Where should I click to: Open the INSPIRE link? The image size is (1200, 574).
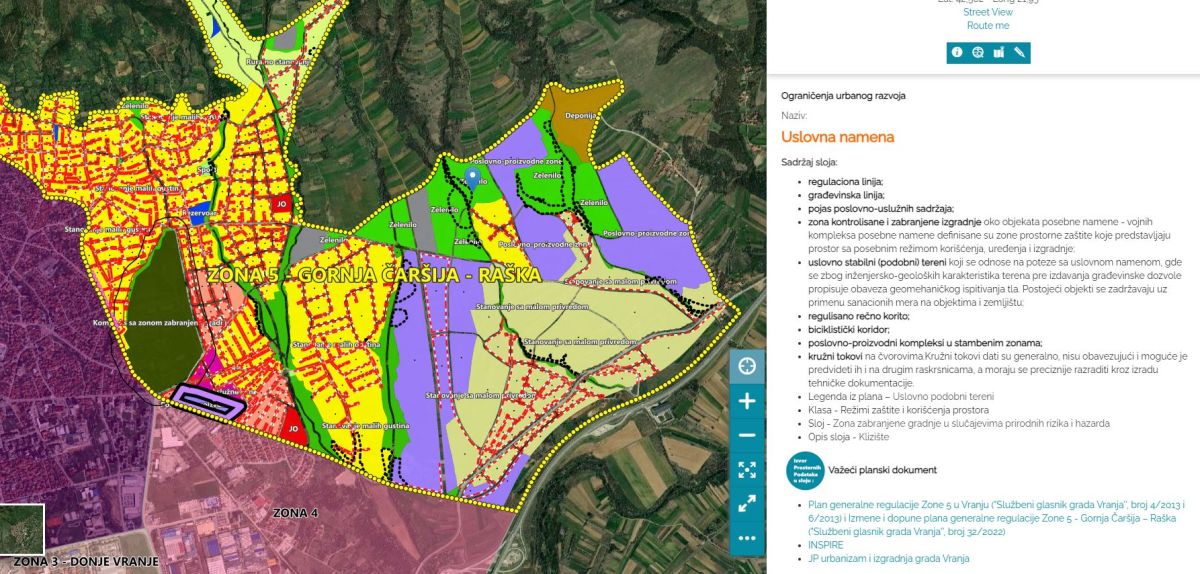(x=825, y=545)
